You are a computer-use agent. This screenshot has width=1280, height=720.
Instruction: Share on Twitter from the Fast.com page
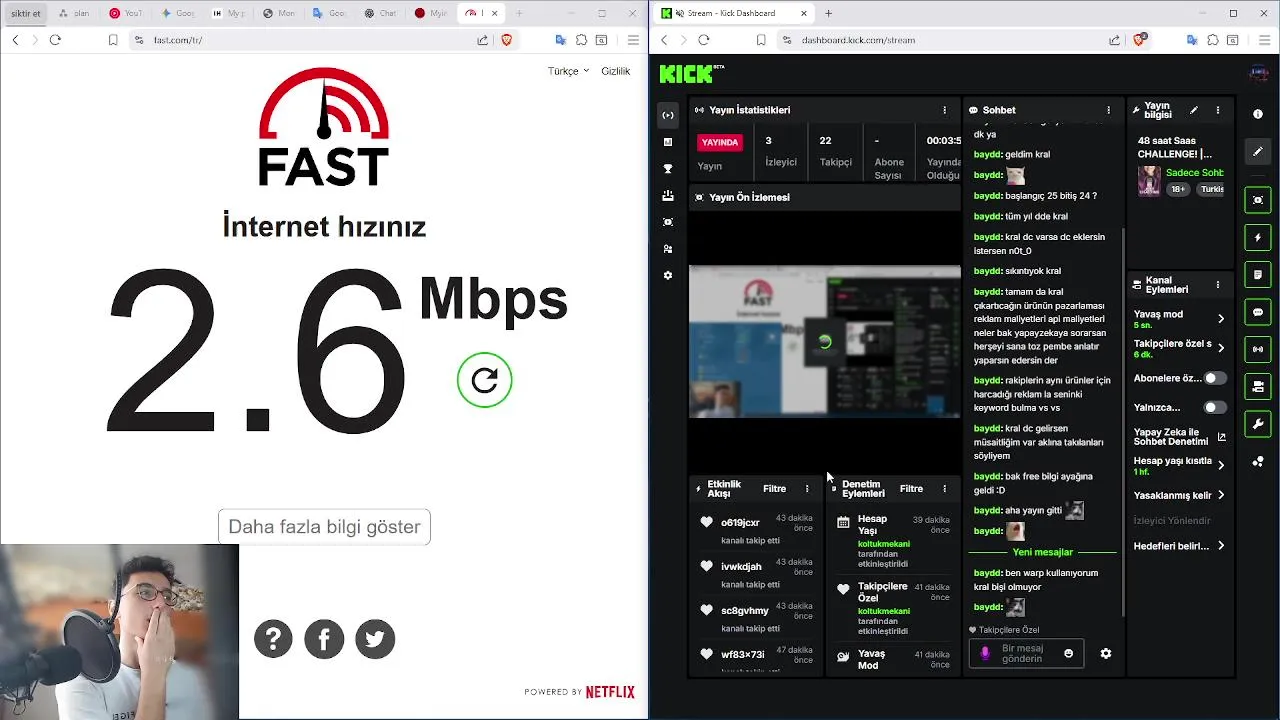point(375,639)
